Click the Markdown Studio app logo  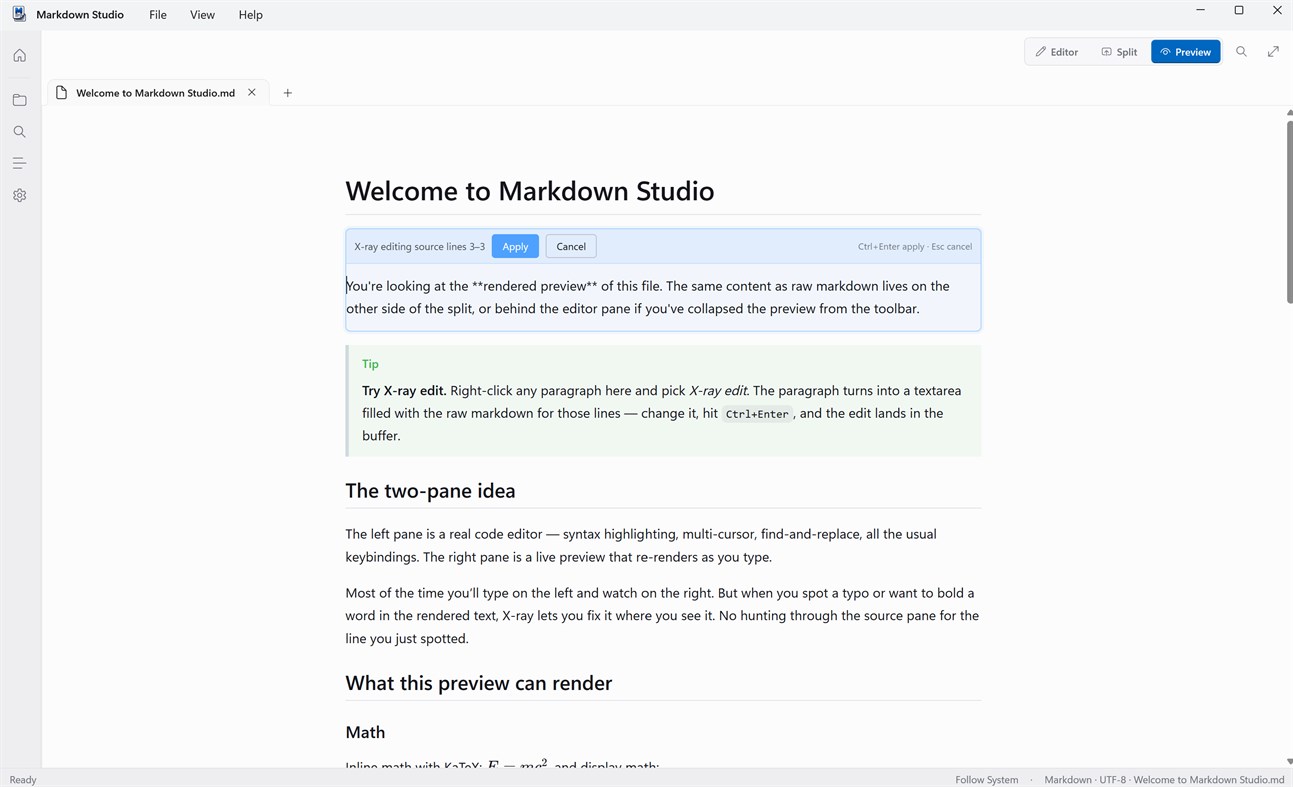[x=19, y=14]
